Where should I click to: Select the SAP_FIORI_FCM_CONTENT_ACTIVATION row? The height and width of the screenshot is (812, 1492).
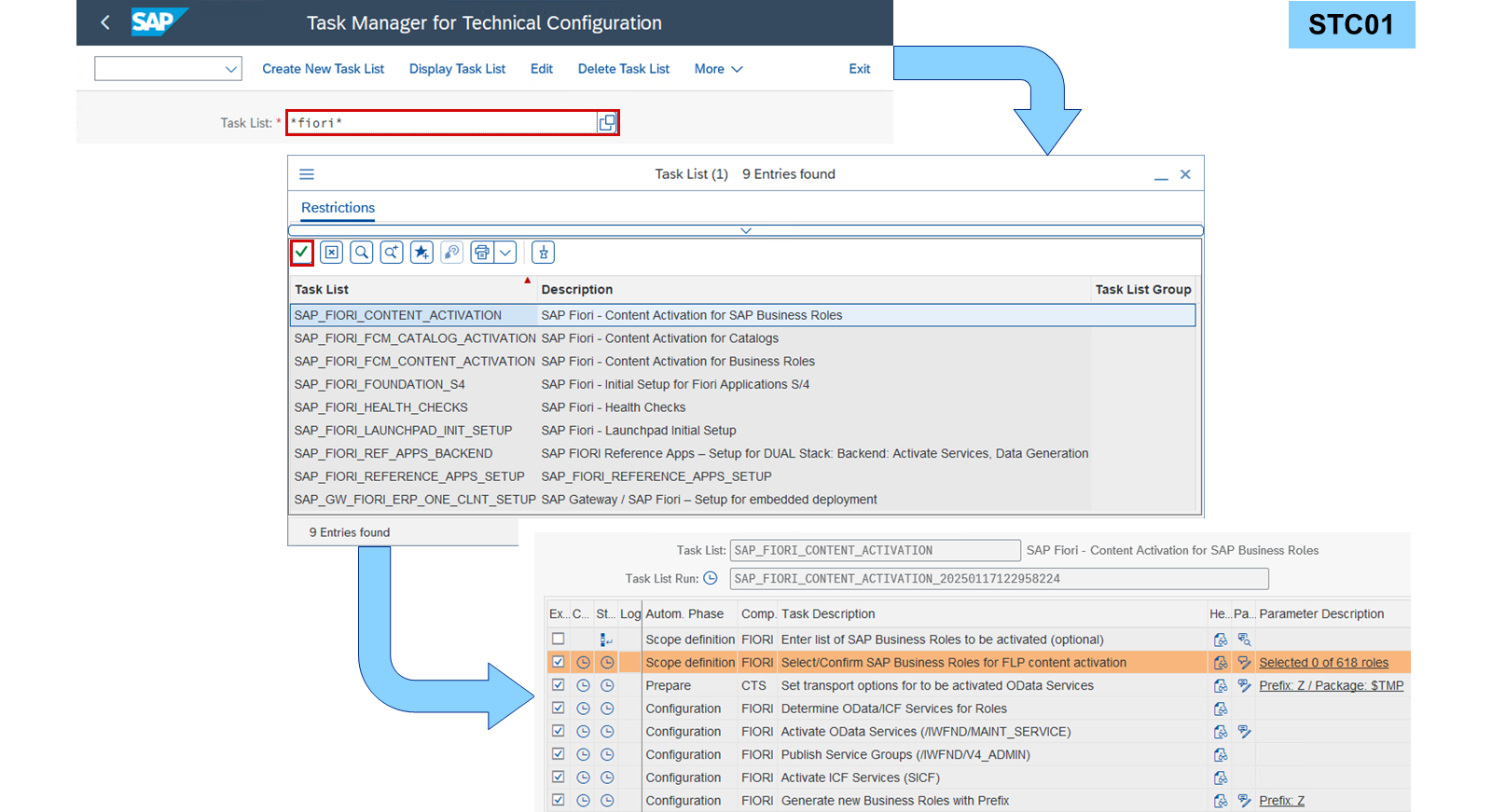[x=742, y=361]
